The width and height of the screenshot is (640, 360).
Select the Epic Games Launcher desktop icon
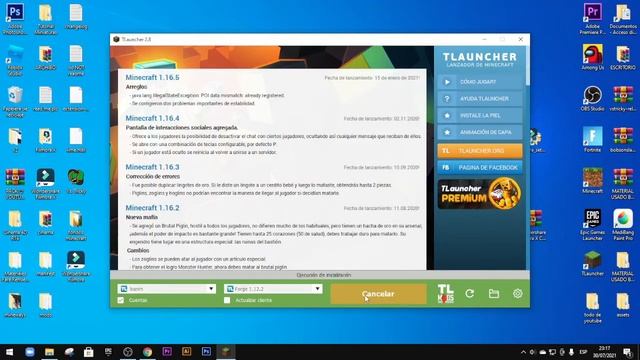[592, 224]
